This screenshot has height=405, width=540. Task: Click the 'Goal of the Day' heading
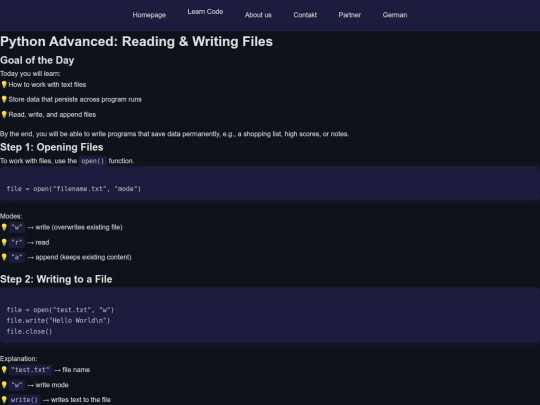[37, 60]
